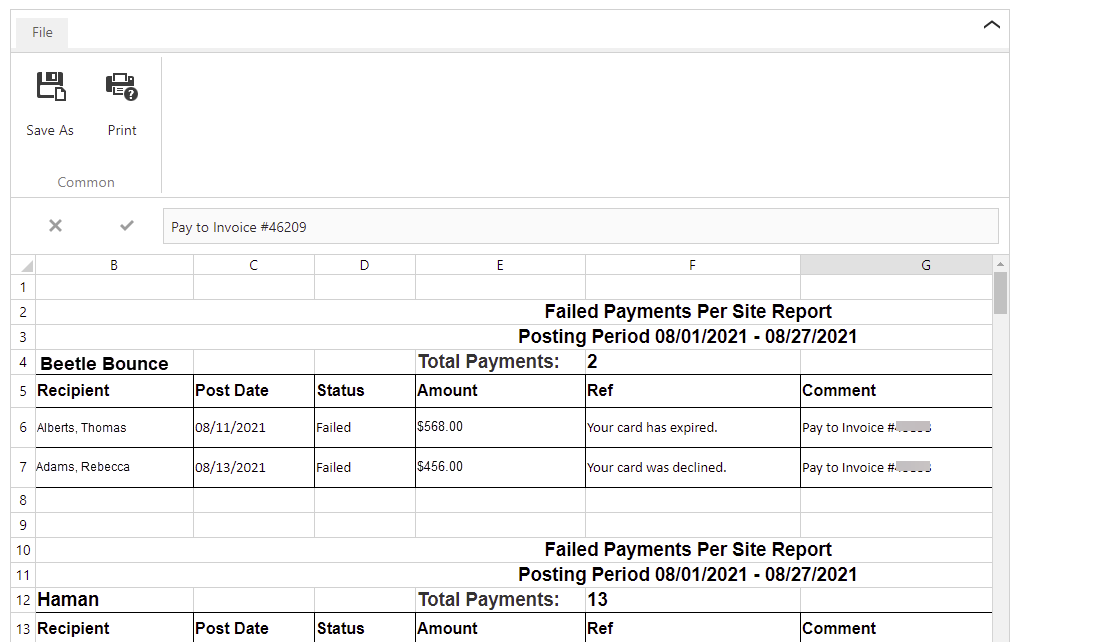The image size is (1096, 642).
Task: Select row 4 header
Action: (23, 362)
